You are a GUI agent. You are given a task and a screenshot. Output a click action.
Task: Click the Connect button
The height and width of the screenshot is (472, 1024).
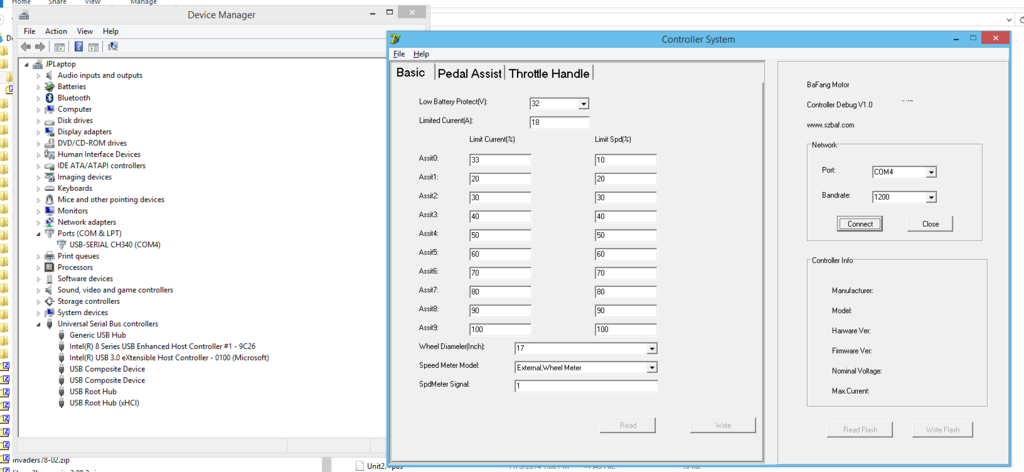coord(860,224)
